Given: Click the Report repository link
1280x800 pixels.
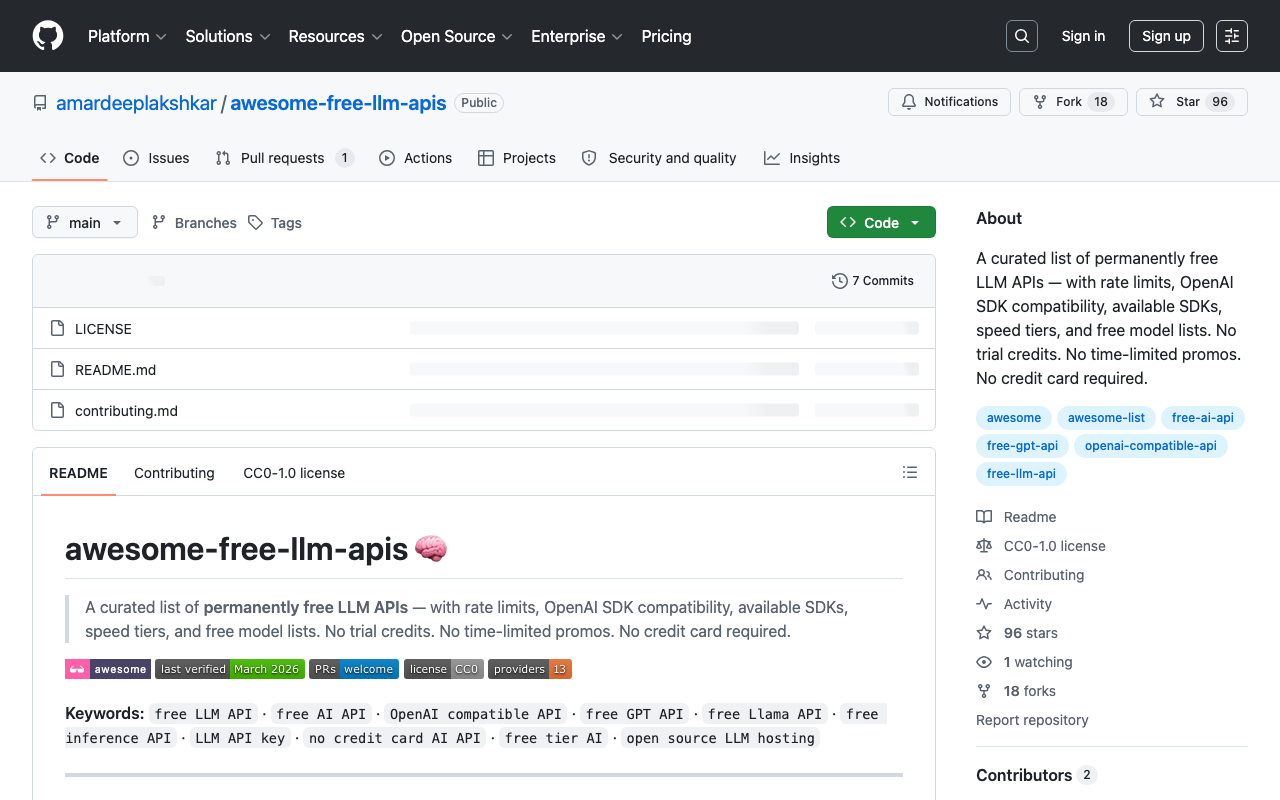Looking at the screenshot, I should 1032,720.
